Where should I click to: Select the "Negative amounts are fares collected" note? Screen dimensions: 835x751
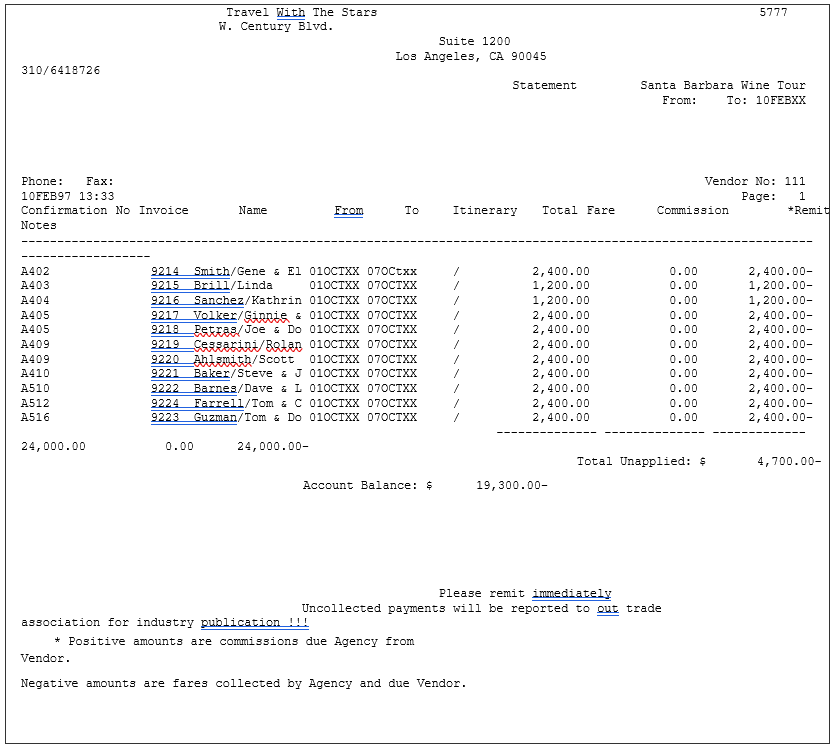pos(243,683)
